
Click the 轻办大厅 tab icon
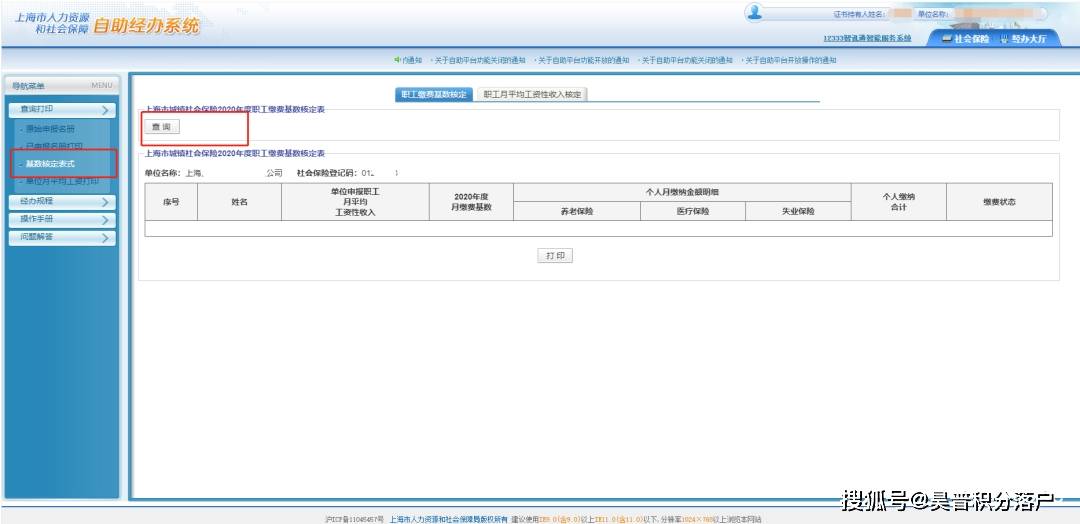(x=1004, y=39)
